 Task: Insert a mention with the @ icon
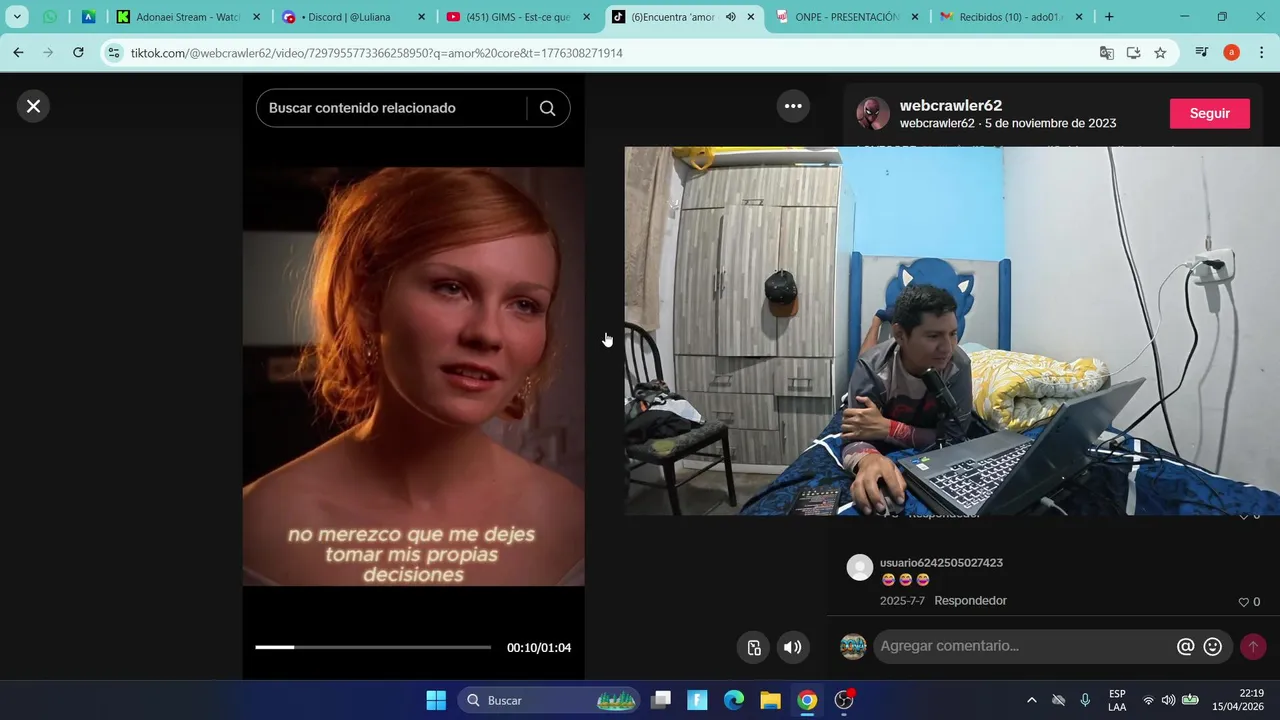(x=1185, y=647)
